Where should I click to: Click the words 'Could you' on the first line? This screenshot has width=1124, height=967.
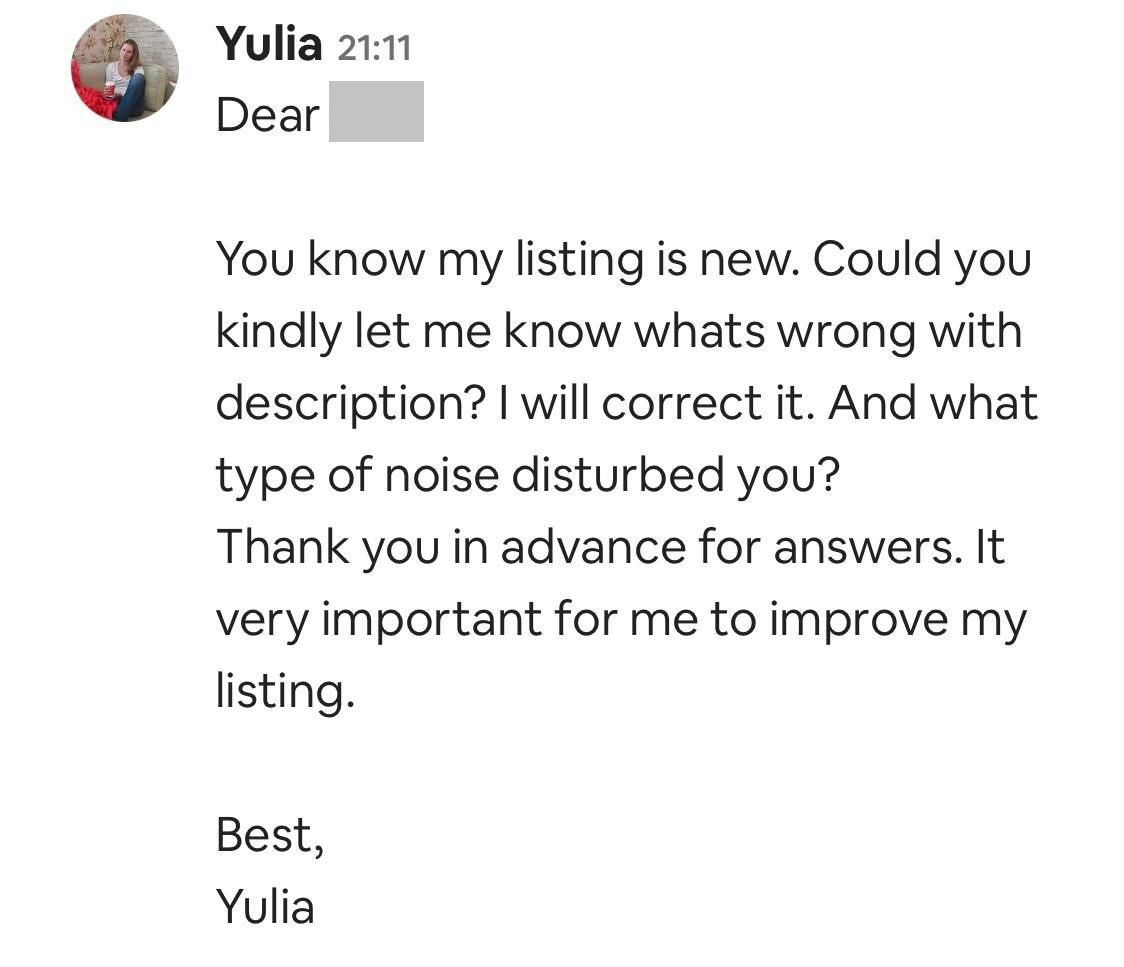922,259
